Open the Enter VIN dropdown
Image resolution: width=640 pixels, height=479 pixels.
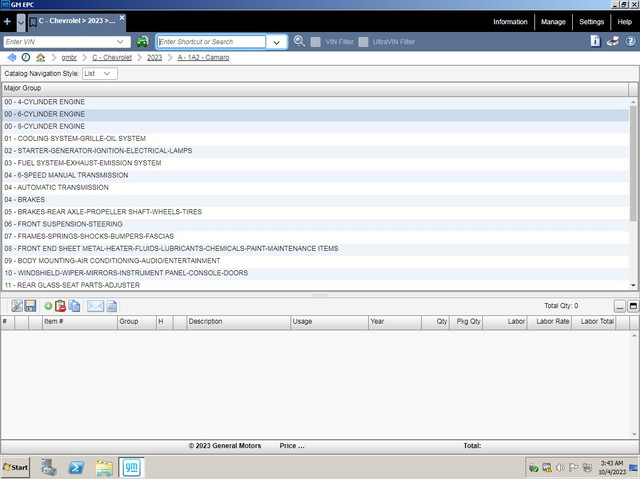click(x=120, y=42)
